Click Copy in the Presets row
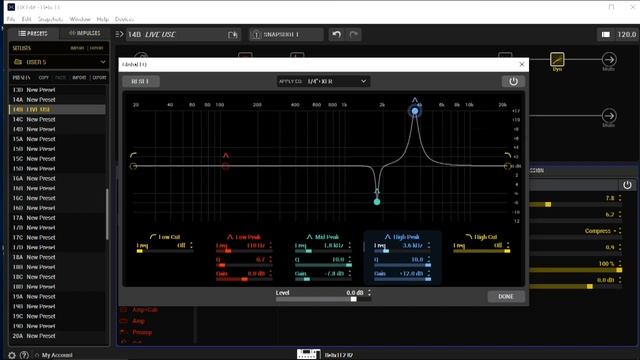 point(44,78)
